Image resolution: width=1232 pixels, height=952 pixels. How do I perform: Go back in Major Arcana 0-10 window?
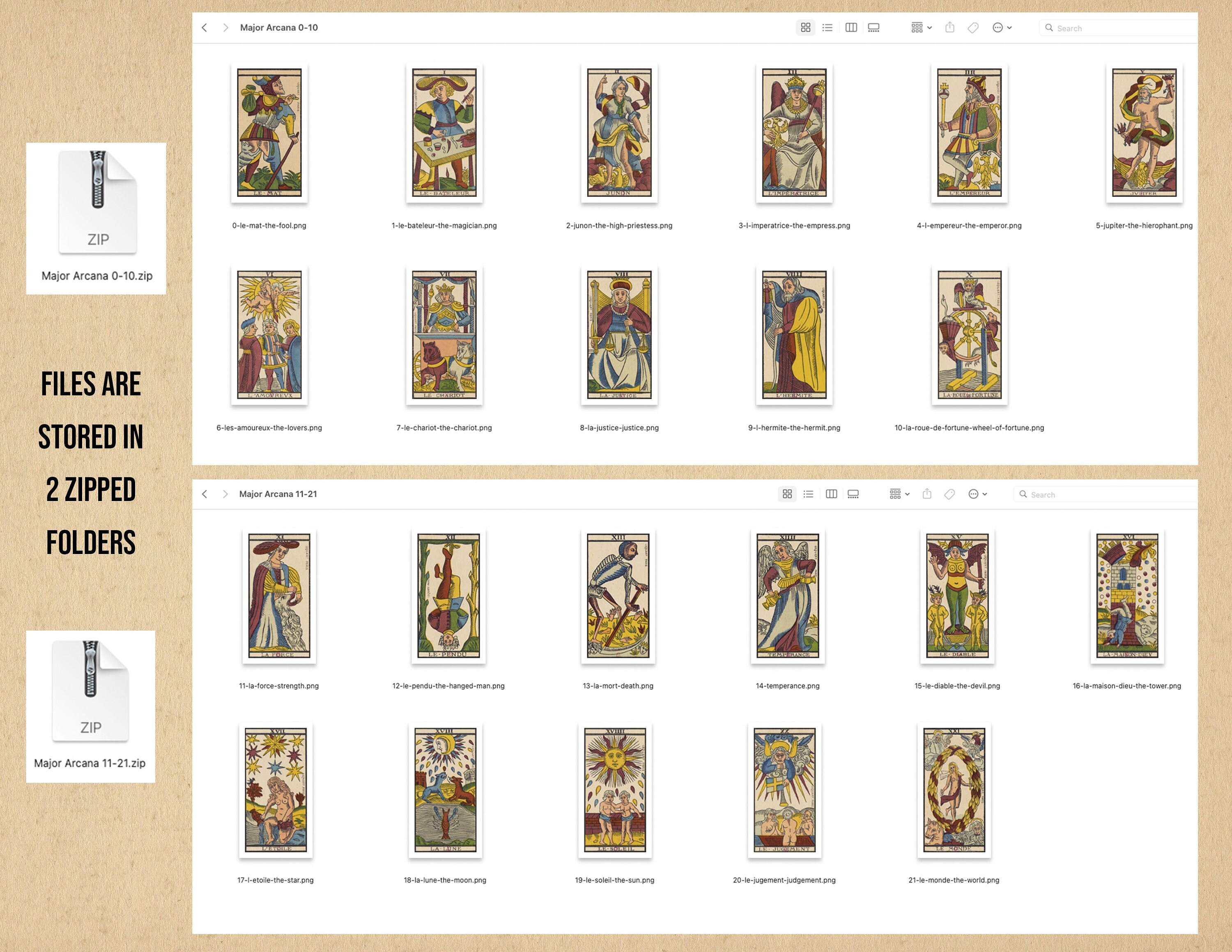click(x=205, y=28)
